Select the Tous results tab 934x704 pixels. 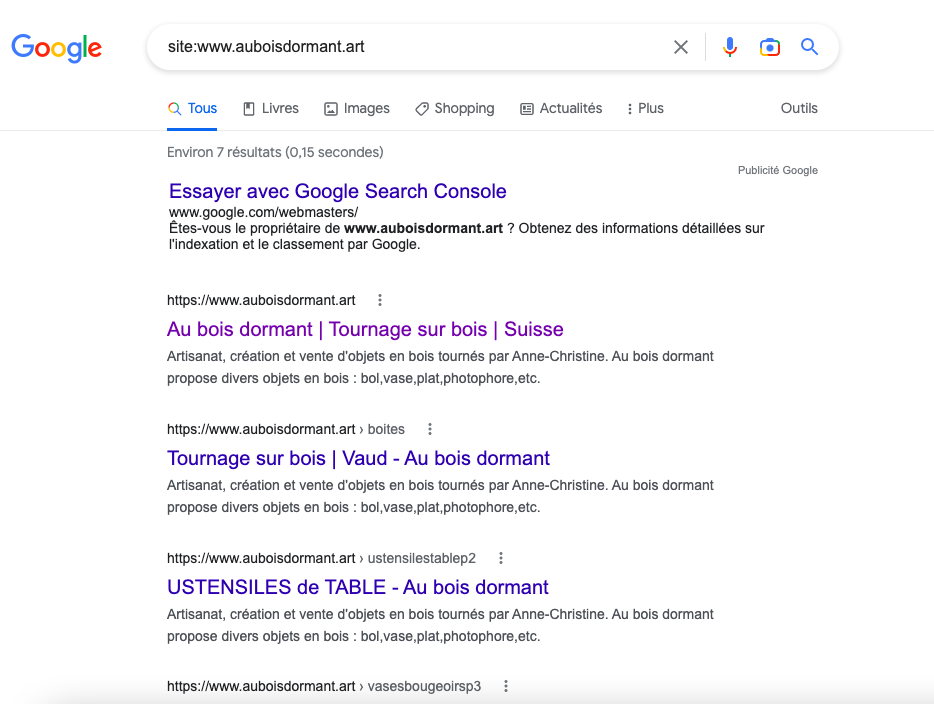click(192, 108)
